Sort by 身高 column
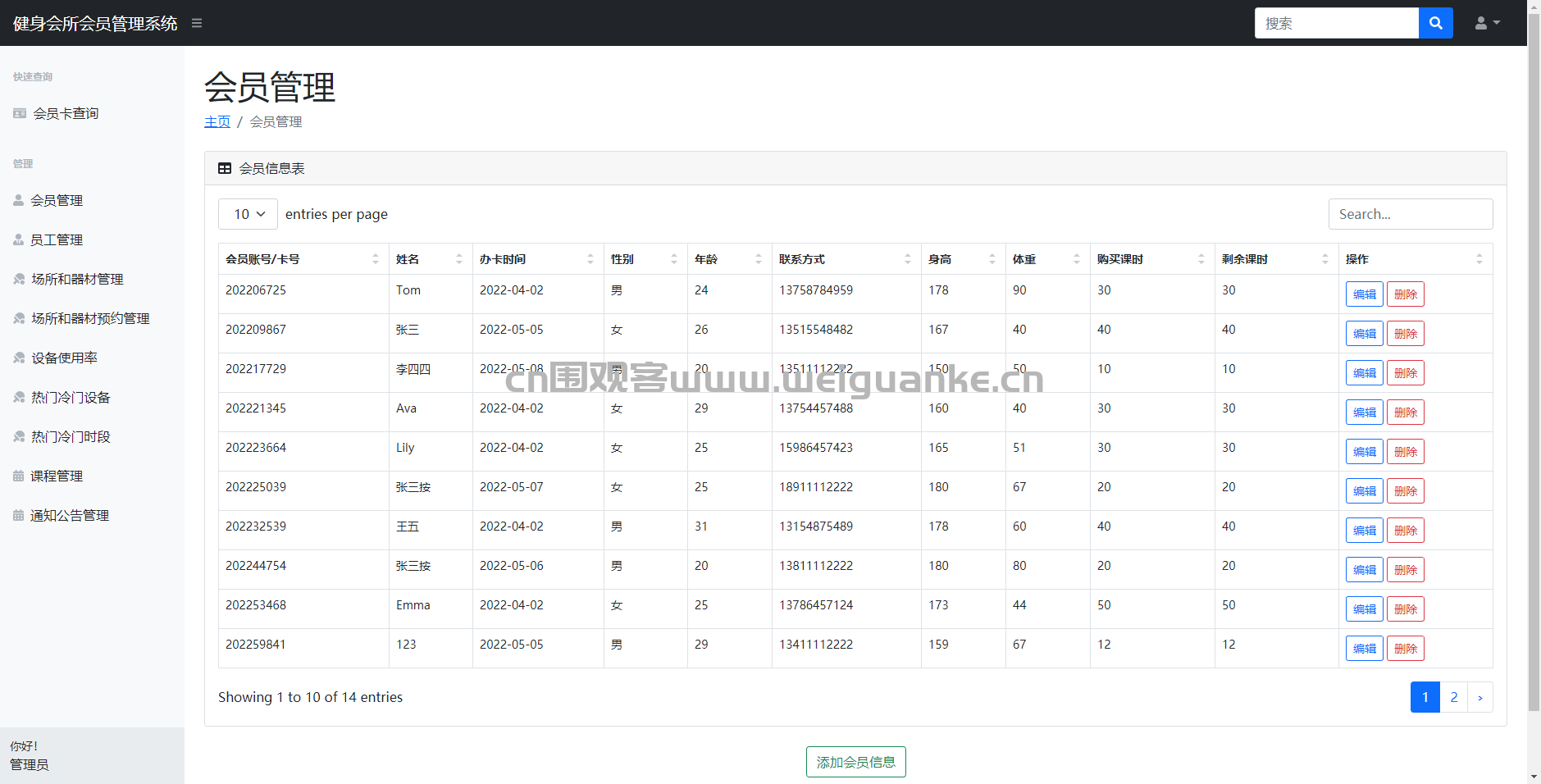1541x784 pixels. pyautogui.click(x=964, y=259)
